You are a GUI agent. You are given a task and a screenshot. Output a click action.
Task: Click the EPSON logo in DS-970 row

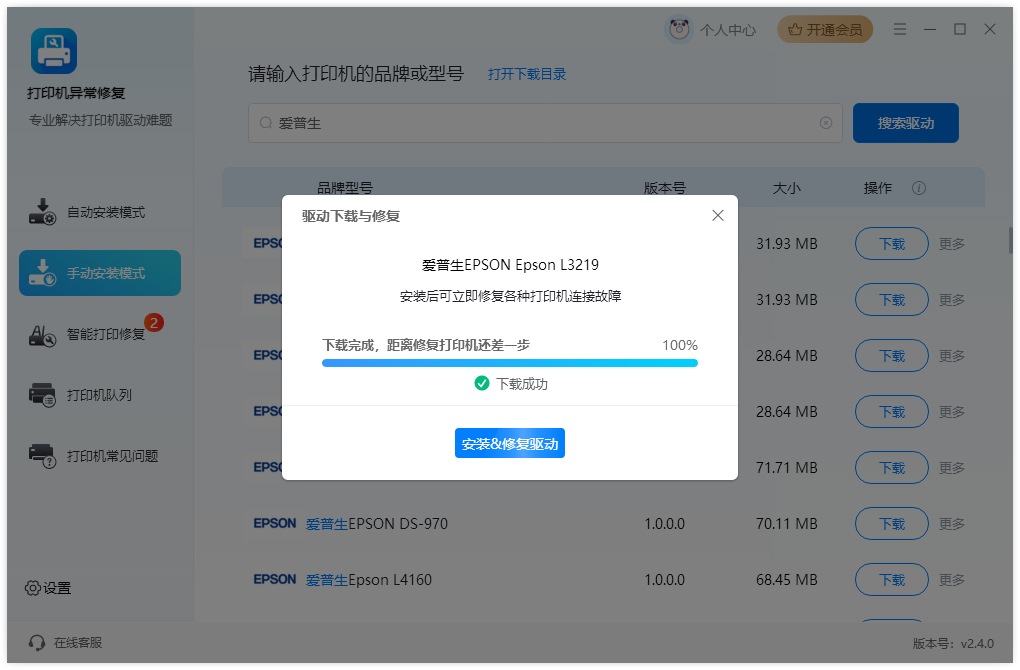tap(275, 523)
